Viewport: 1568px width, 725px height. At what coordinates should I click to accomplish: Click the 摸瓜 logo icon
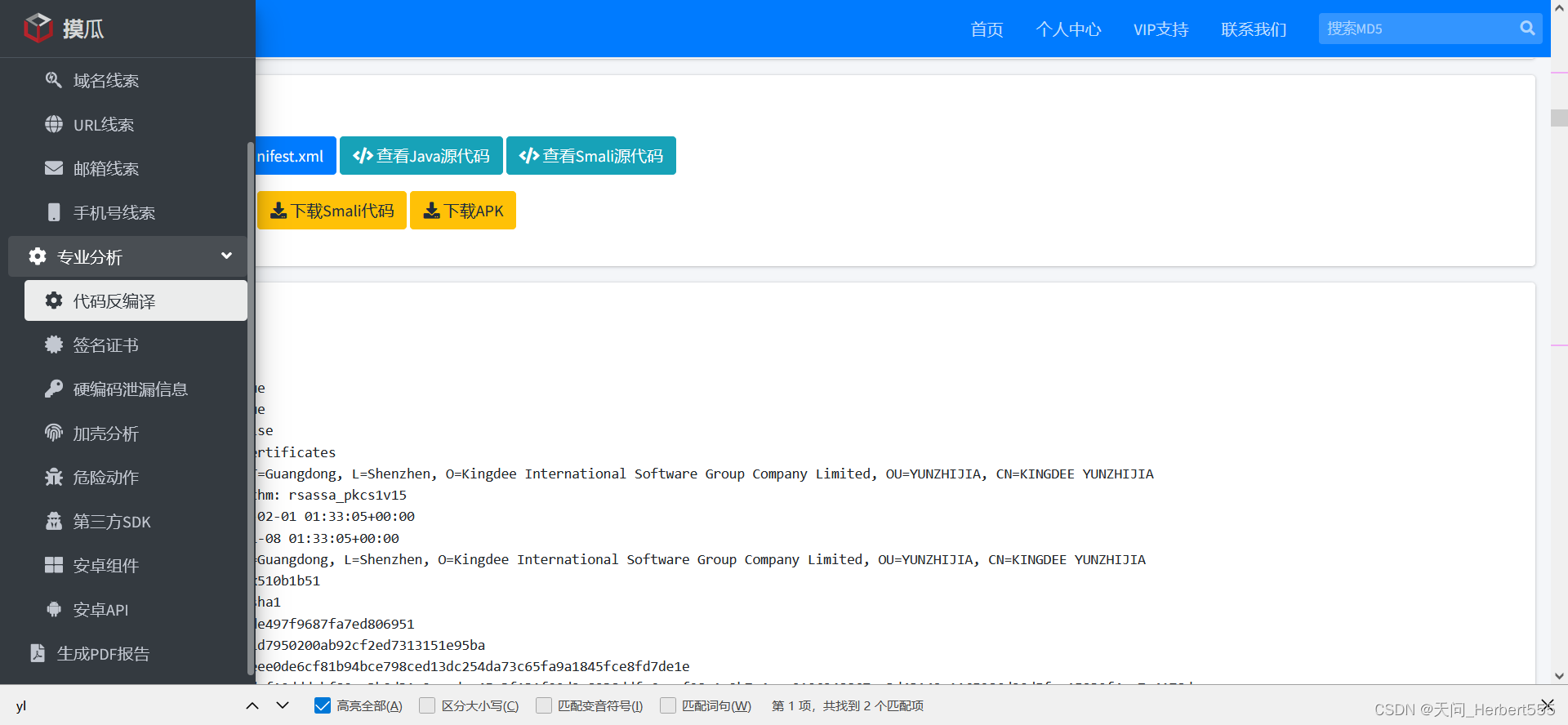point(38,28)
